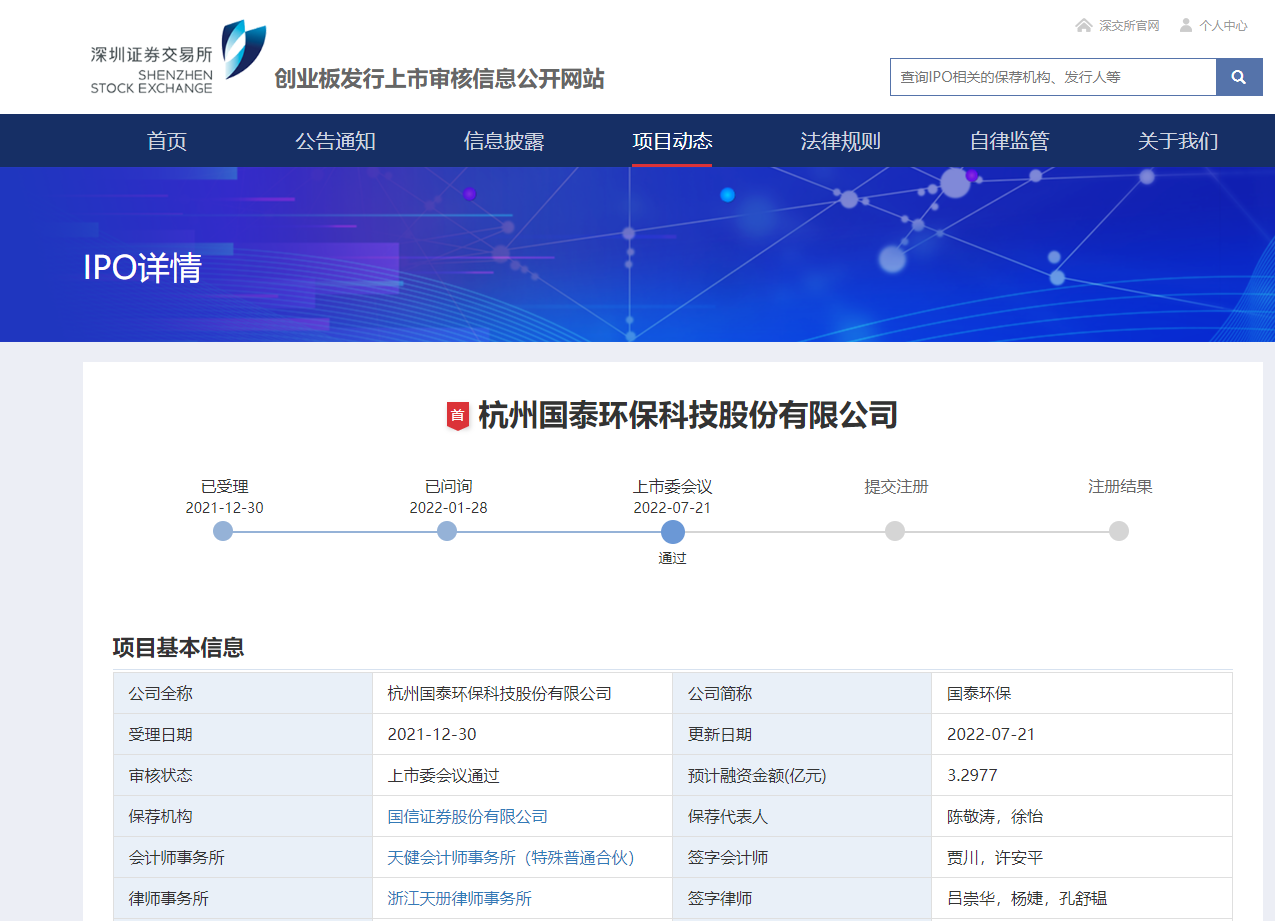Click the 注册结果 timeline node
Image resolution: width=1275 pixels, height=921 pixels.
pos(1119,531)
